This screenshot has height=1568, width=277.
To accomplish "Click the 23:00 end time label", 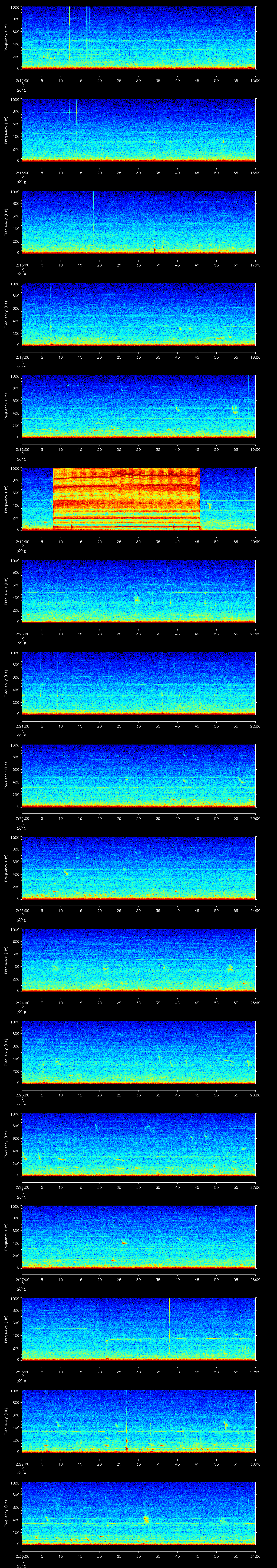I will tap(256, 819).
